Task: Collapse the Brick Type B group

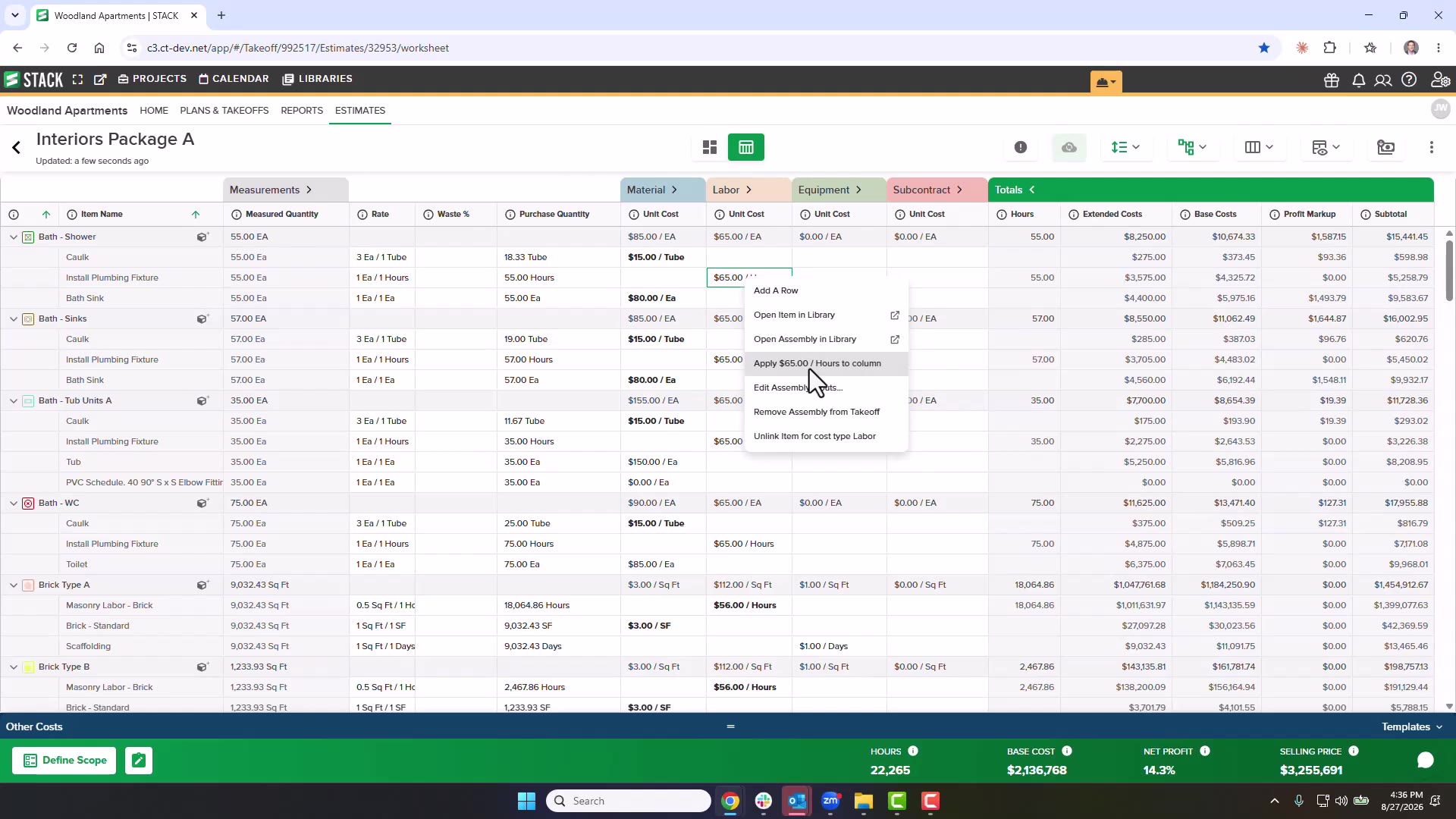Action: tap(14, 667)
